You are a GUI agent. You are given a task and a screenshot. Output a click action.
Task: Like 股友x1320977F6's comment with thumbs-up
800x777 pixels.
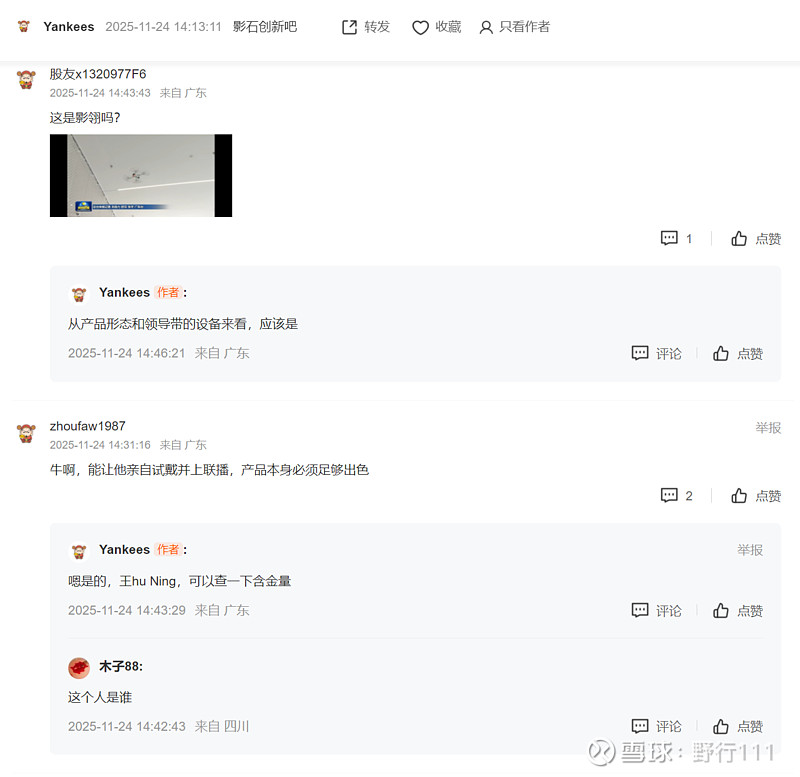(x=756, y=238)
